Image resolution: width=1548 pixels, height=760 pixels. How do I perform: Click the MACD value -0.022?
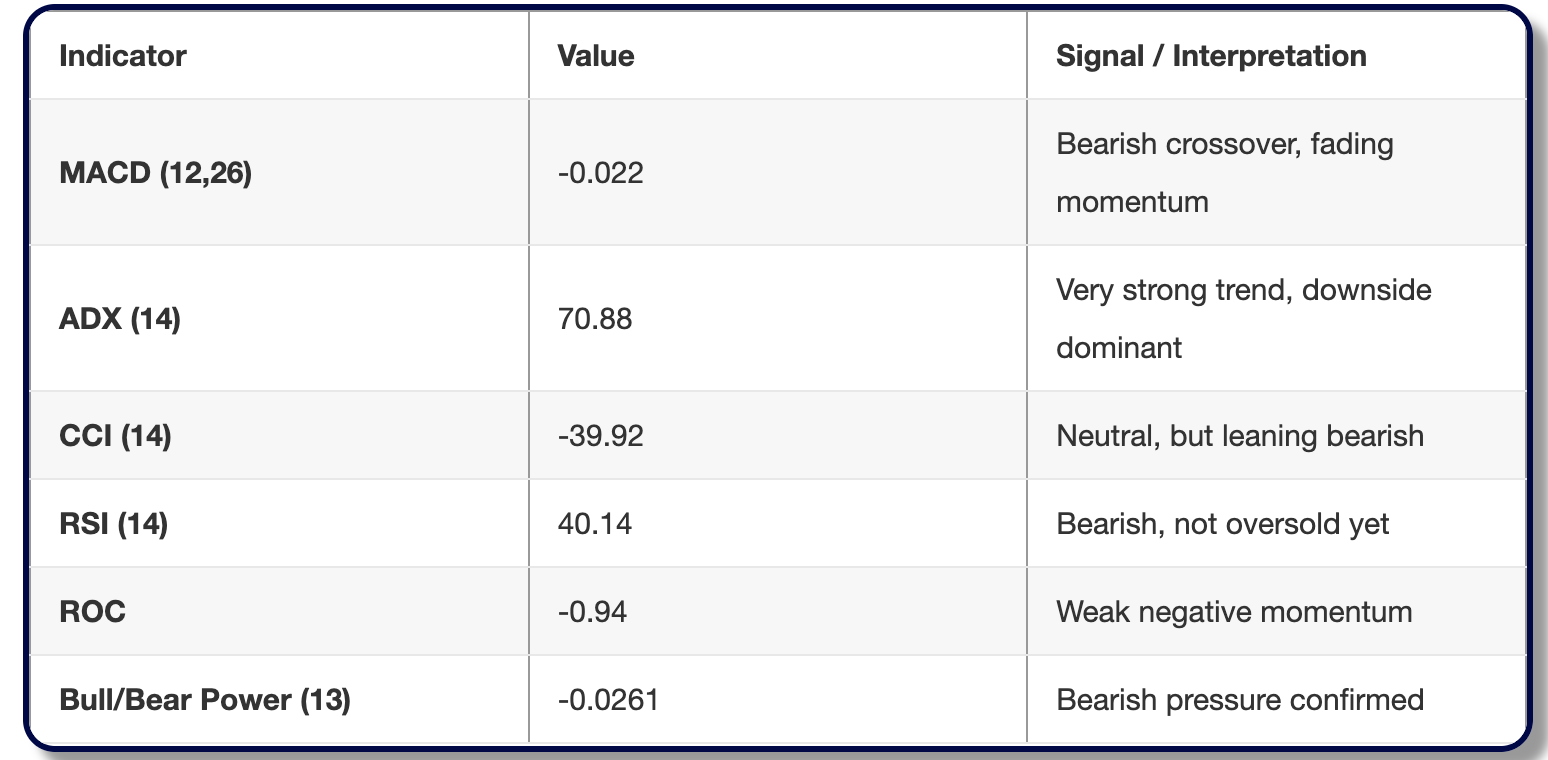tap(601, 173)
